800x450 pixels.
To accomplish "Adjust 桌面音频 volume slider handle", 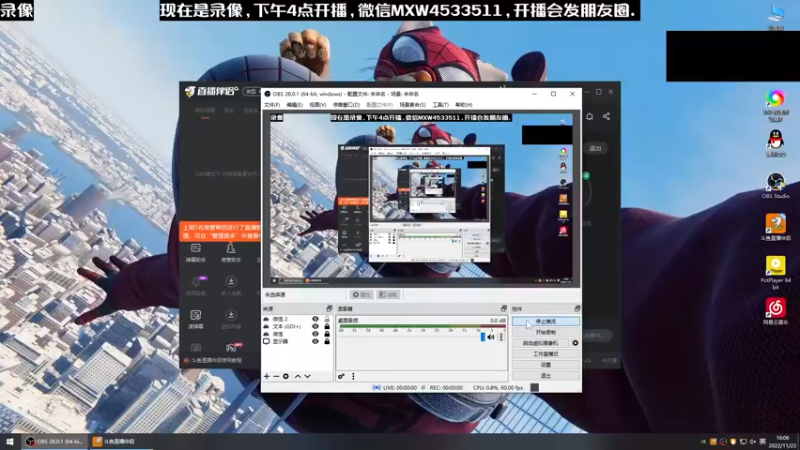I will (483, 337).
